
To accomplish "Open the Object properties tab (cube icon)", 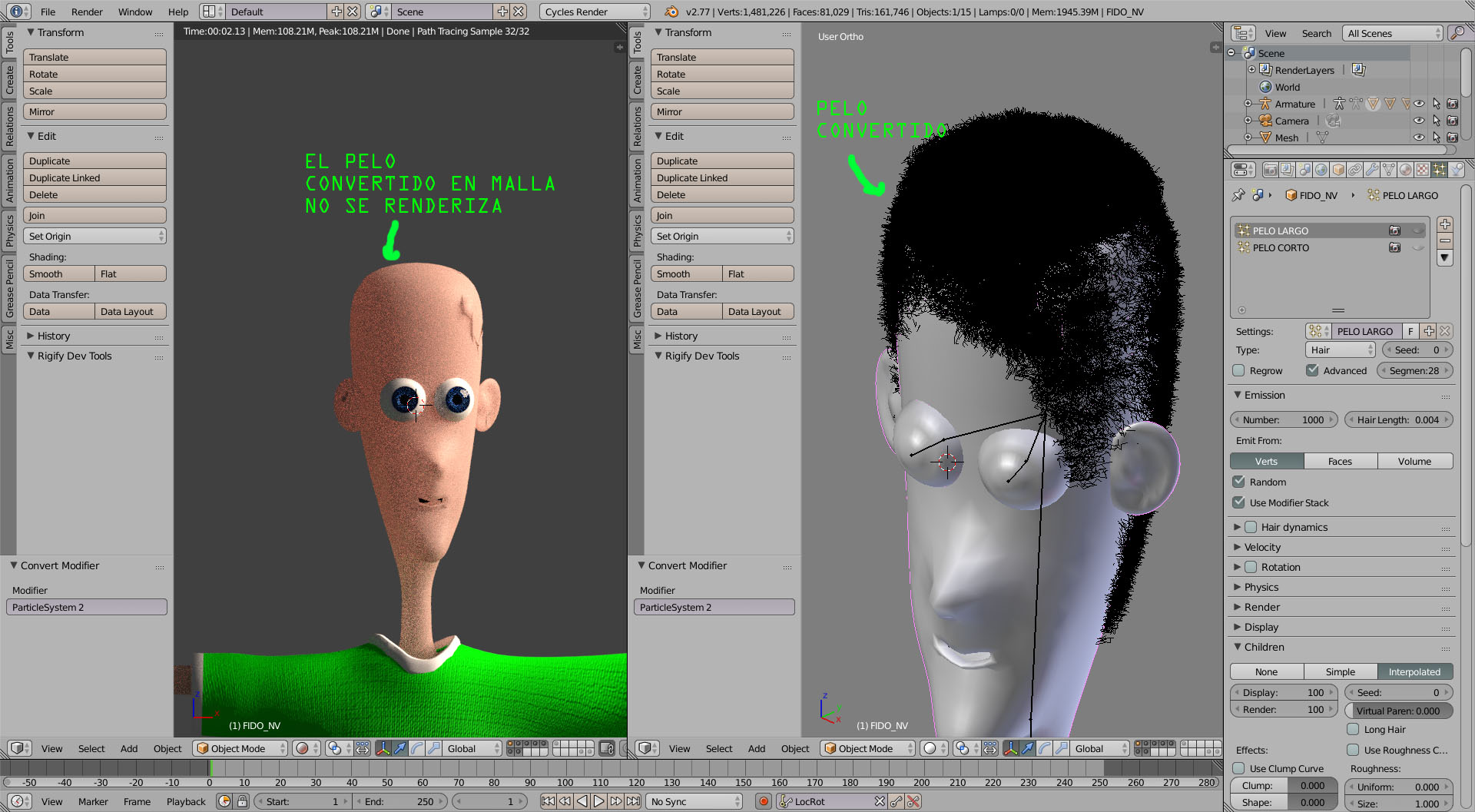I will click(x=1337, y=170).
